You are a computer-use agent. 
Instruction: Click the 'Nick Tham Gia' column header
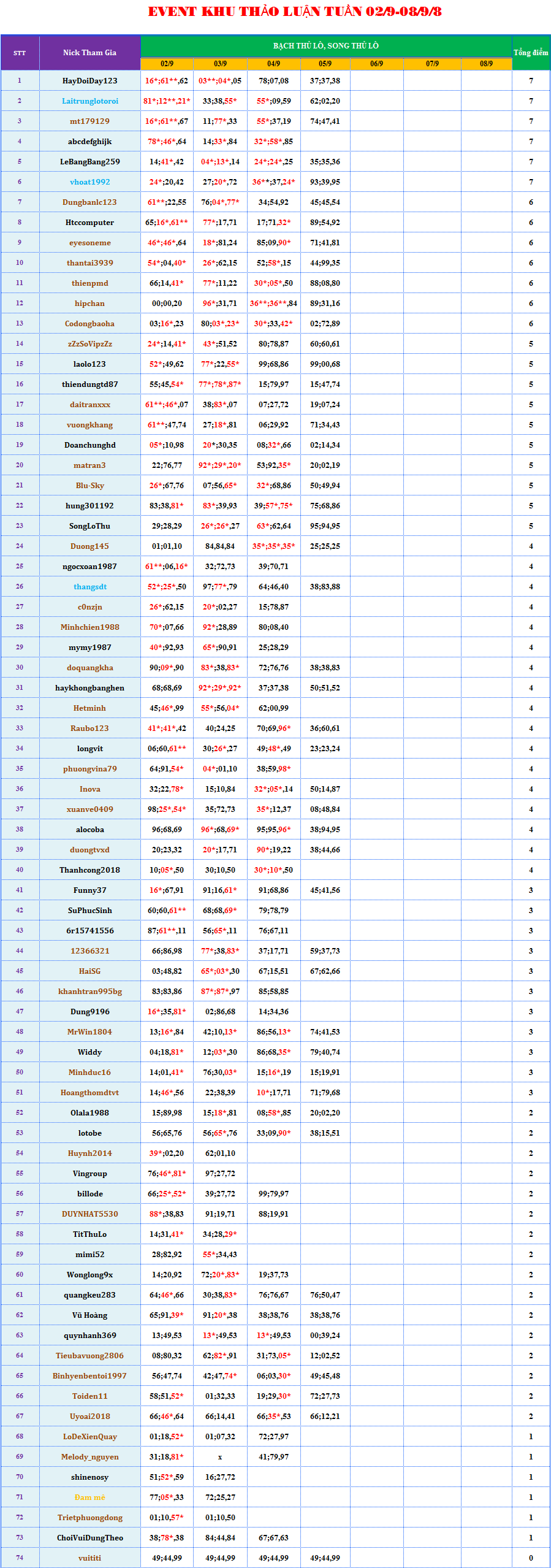tap(89, 53)
